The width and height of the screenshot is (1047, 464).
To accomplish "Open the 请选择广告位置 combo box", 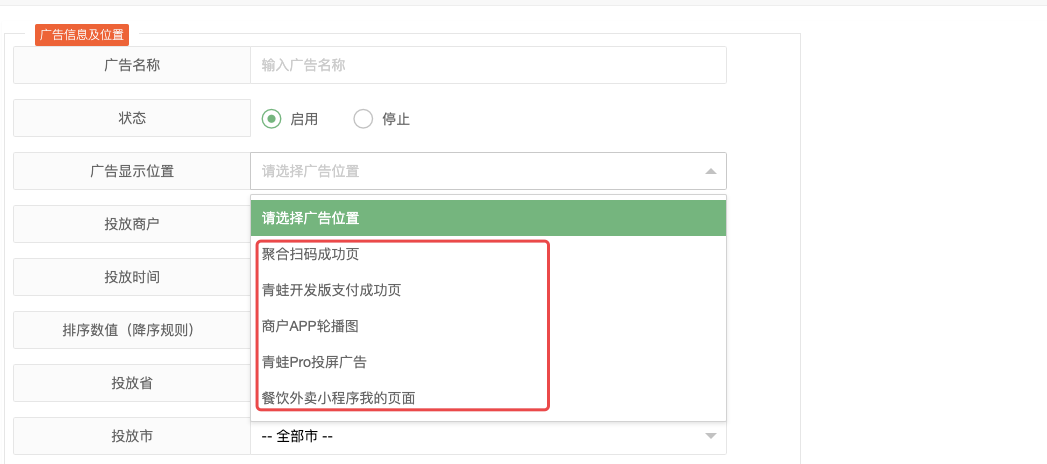I will [x=488, y=171].
